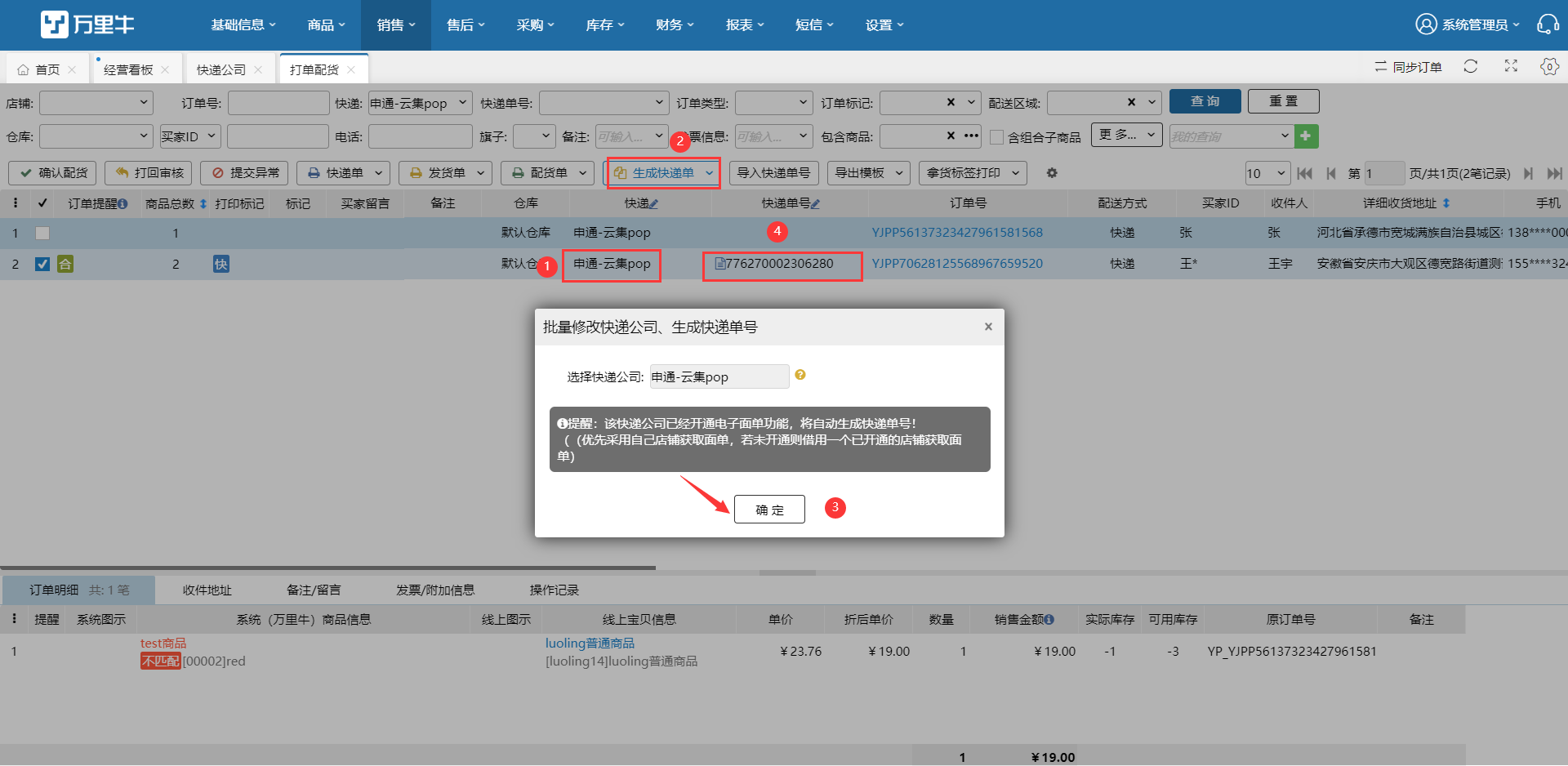The width and height of the screenshot is (1568, 766).
Task: Enable the 含组合子商品 checkbox
Action: 996,137
